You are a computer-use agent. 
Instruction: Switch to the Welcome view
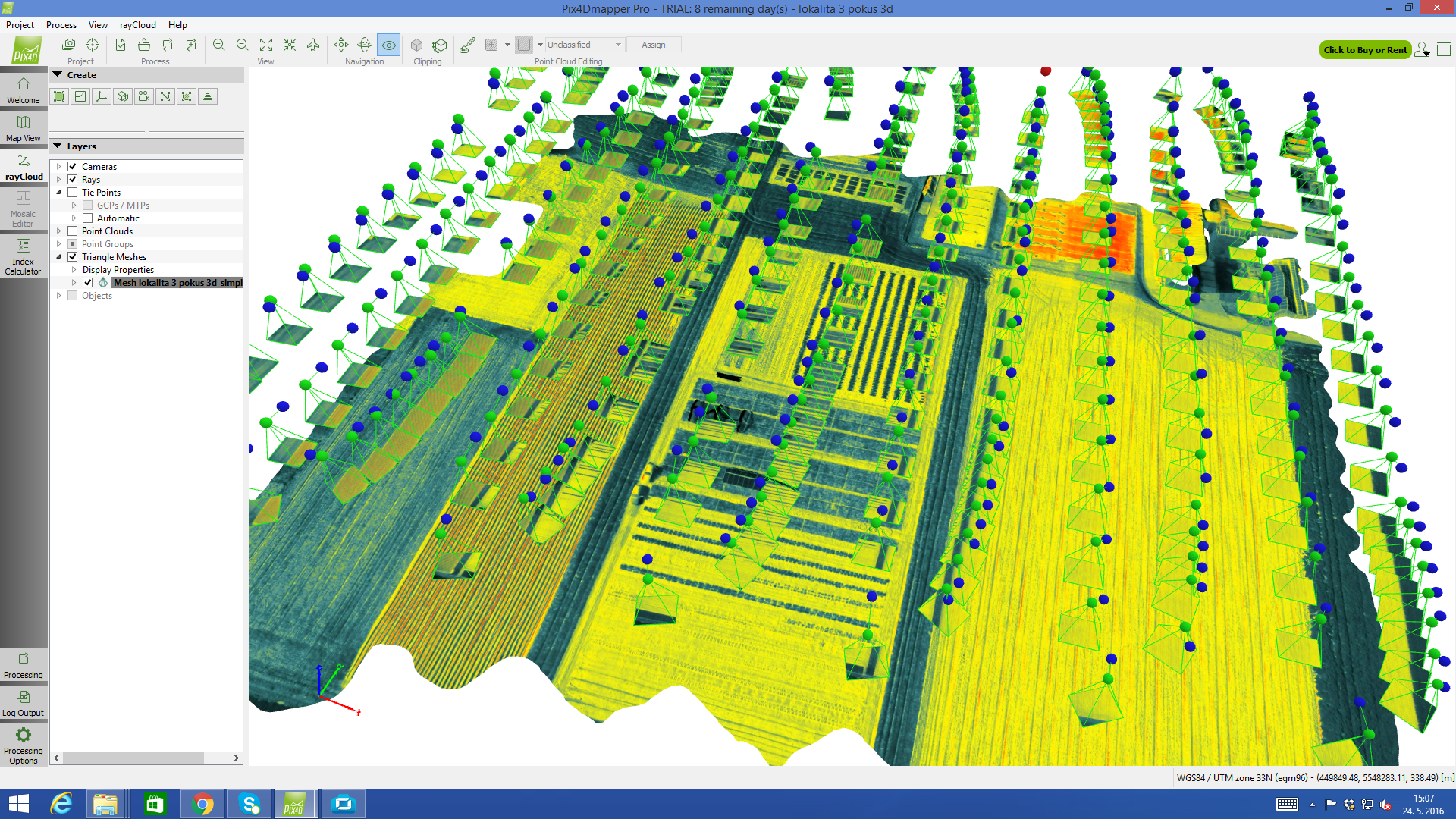coord(24,90)
